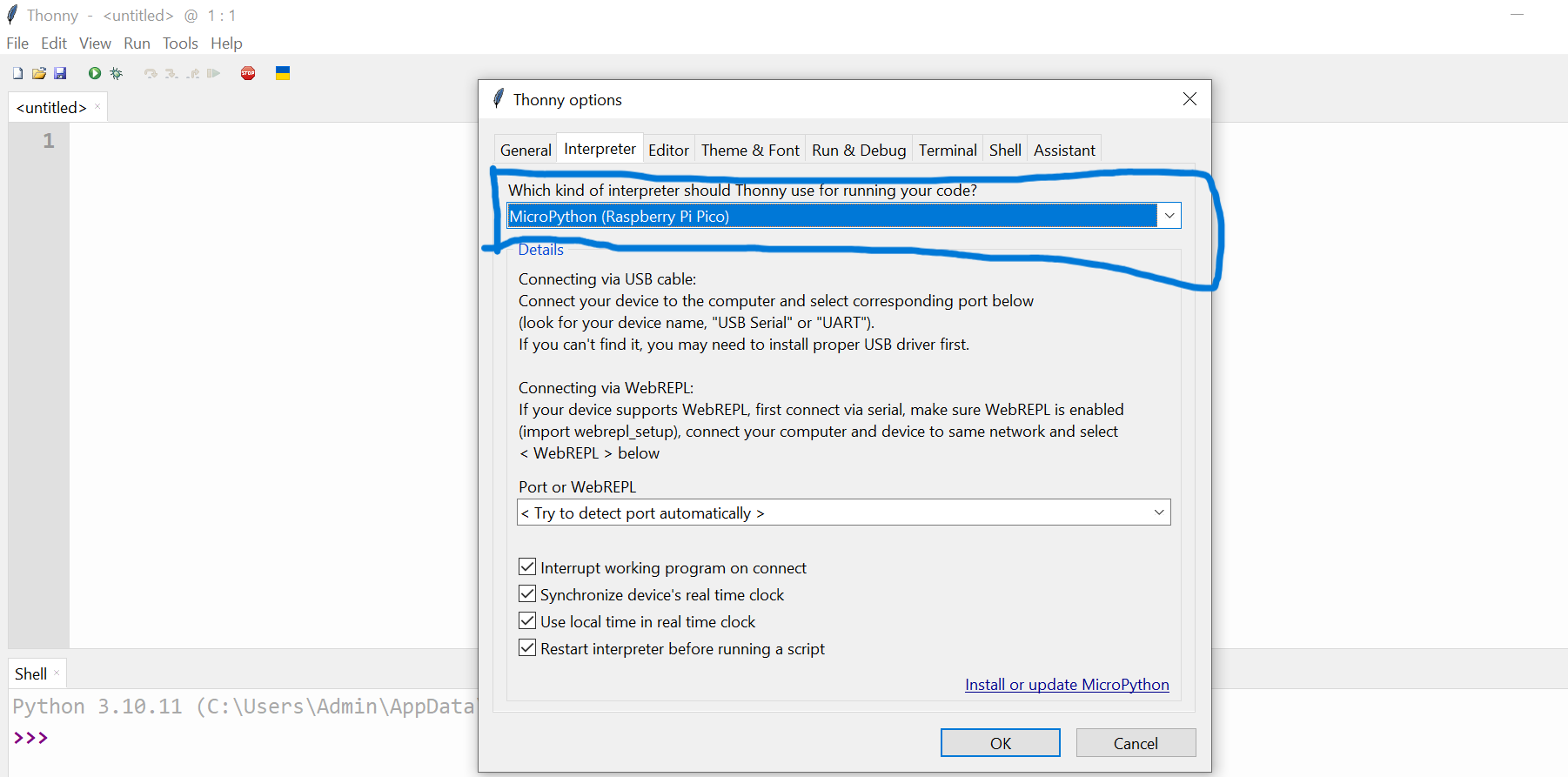Debug current script with the bug icon
This screenshot has width=1568, height=777.
pos(116,73)
